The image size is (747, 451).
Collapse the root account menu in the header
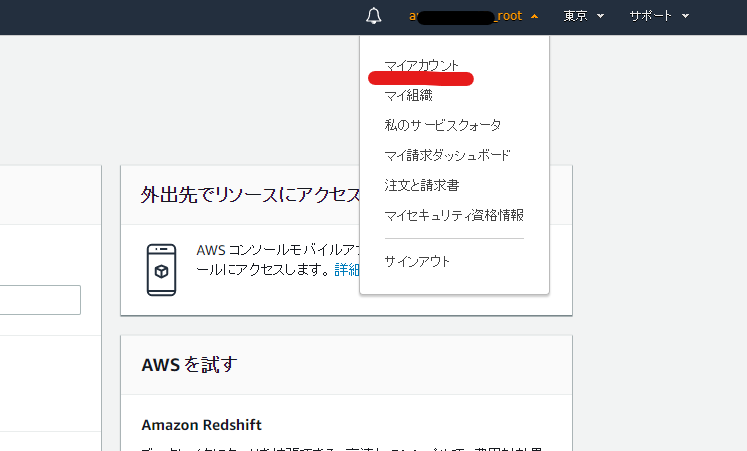(474, 16)
